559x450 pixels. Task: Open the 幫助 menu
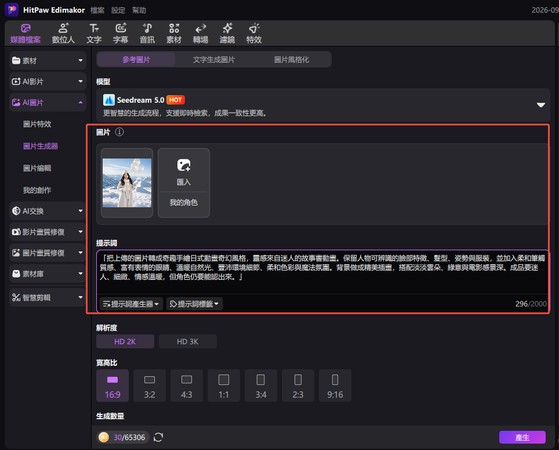pos(139,10)
